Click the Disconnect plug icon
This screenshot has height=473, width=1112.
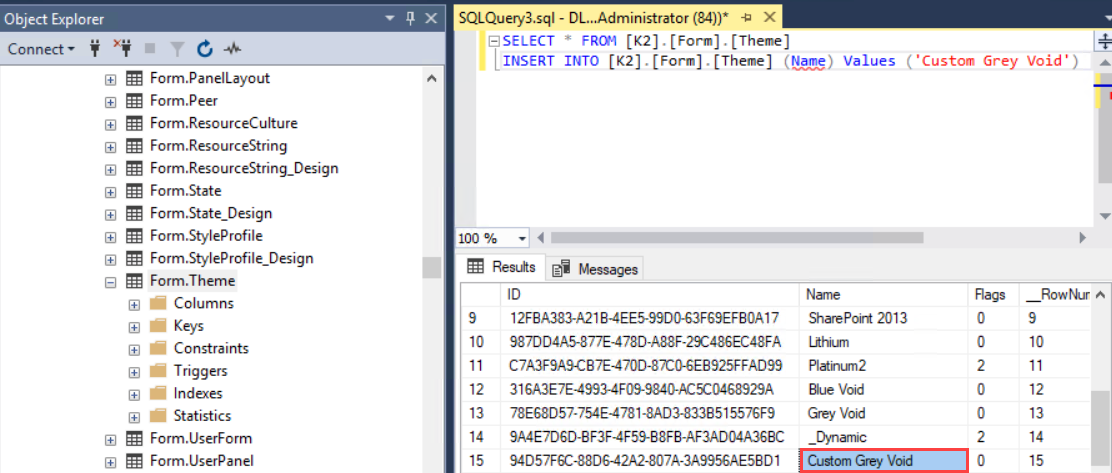click(122, 49)
